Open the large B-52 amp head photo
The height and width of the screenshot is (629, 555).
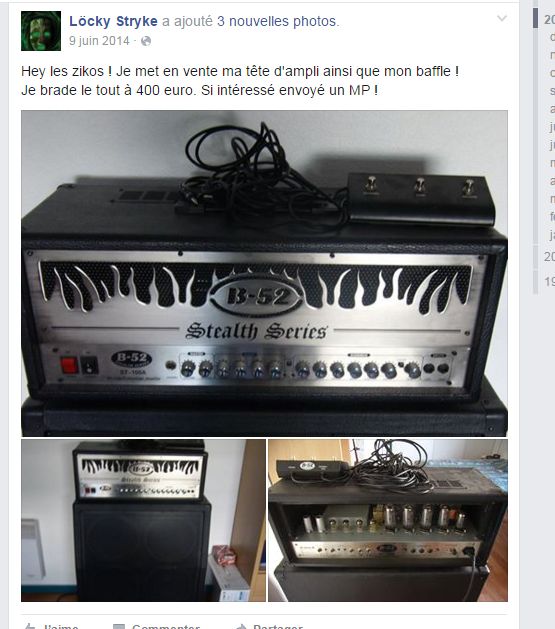264,273
